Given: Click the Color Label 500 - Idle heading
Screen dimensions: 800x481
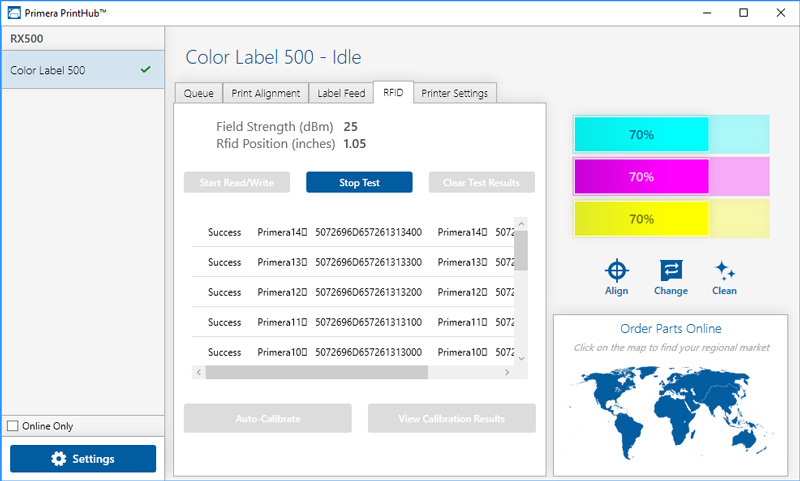Looking at the screenshot, I should (x=273, y=57).
